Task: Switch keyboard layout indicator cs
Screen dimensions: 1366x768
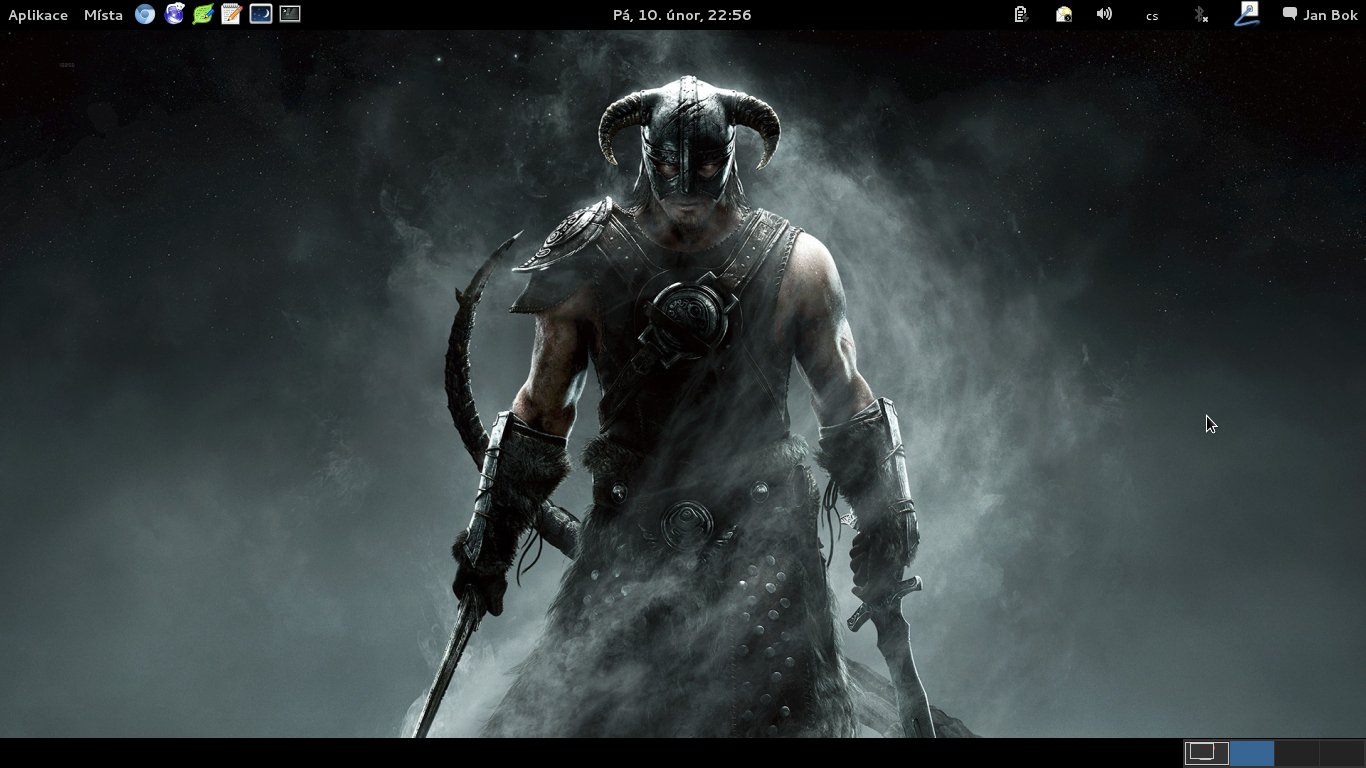Action: pos(1152,16)
